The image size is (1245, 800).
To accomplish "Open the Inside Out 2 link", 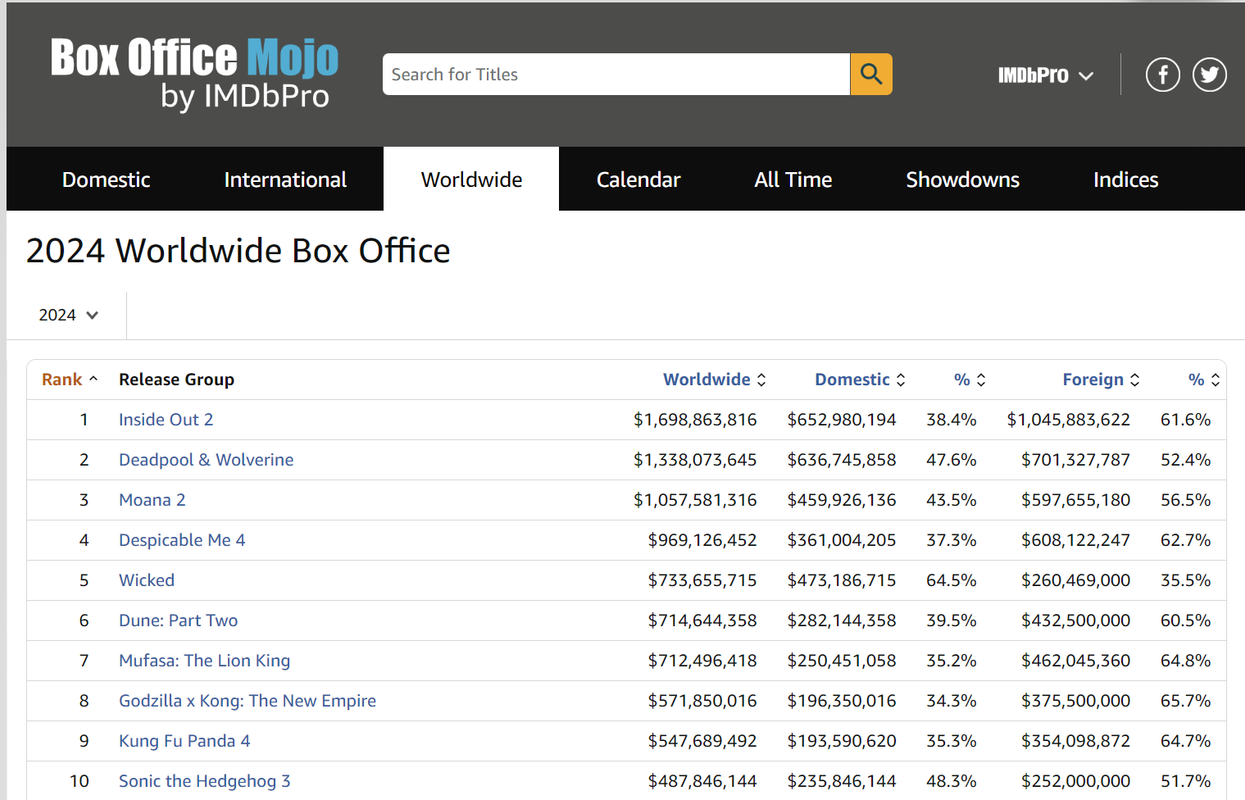I will tap(166, 420).
